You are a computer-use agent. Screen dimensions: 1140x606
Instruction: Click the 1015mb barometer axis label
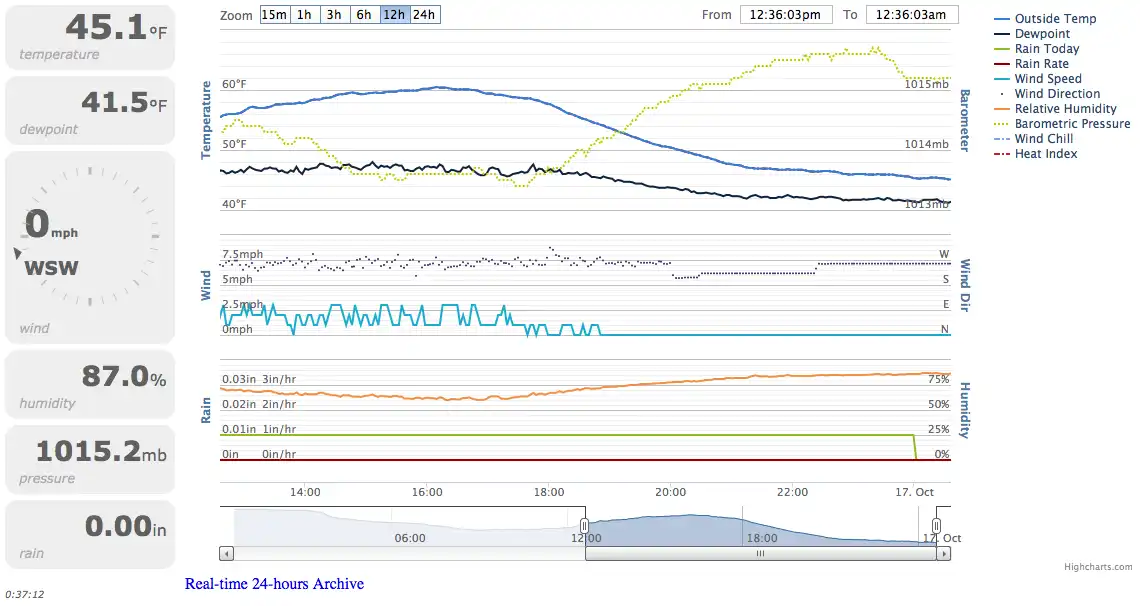[927, 84]
